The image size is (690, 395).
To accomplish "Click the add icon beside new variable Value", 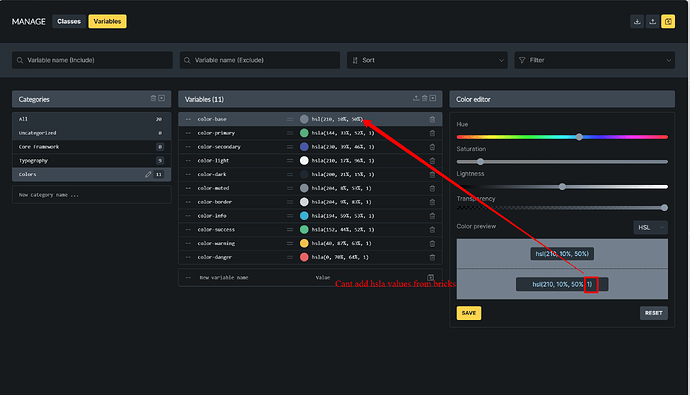I will [430, 278].
